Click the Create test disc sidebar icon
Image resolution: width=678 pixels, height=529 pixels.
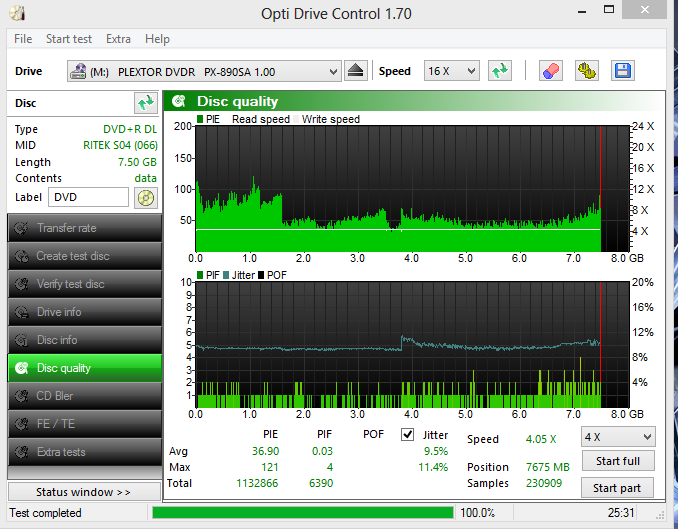point(21,256)
